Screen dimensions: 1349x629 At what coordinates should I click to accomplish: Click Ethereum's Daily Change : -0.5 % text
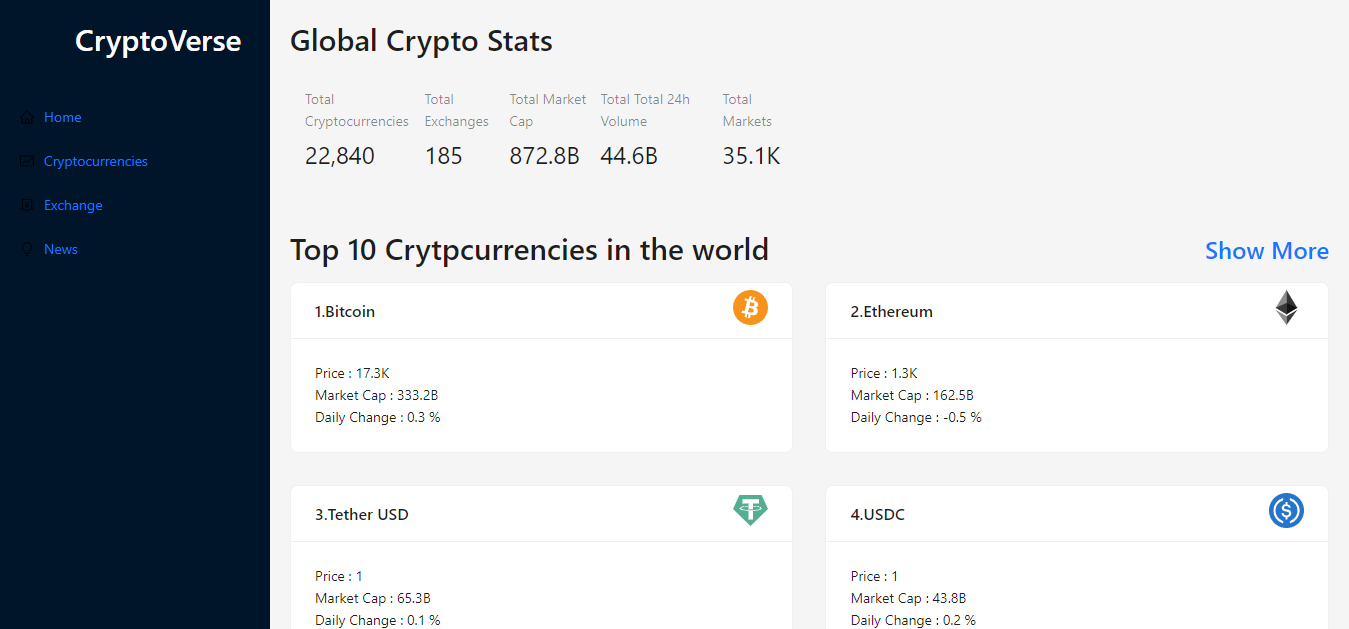coord(916,418)
